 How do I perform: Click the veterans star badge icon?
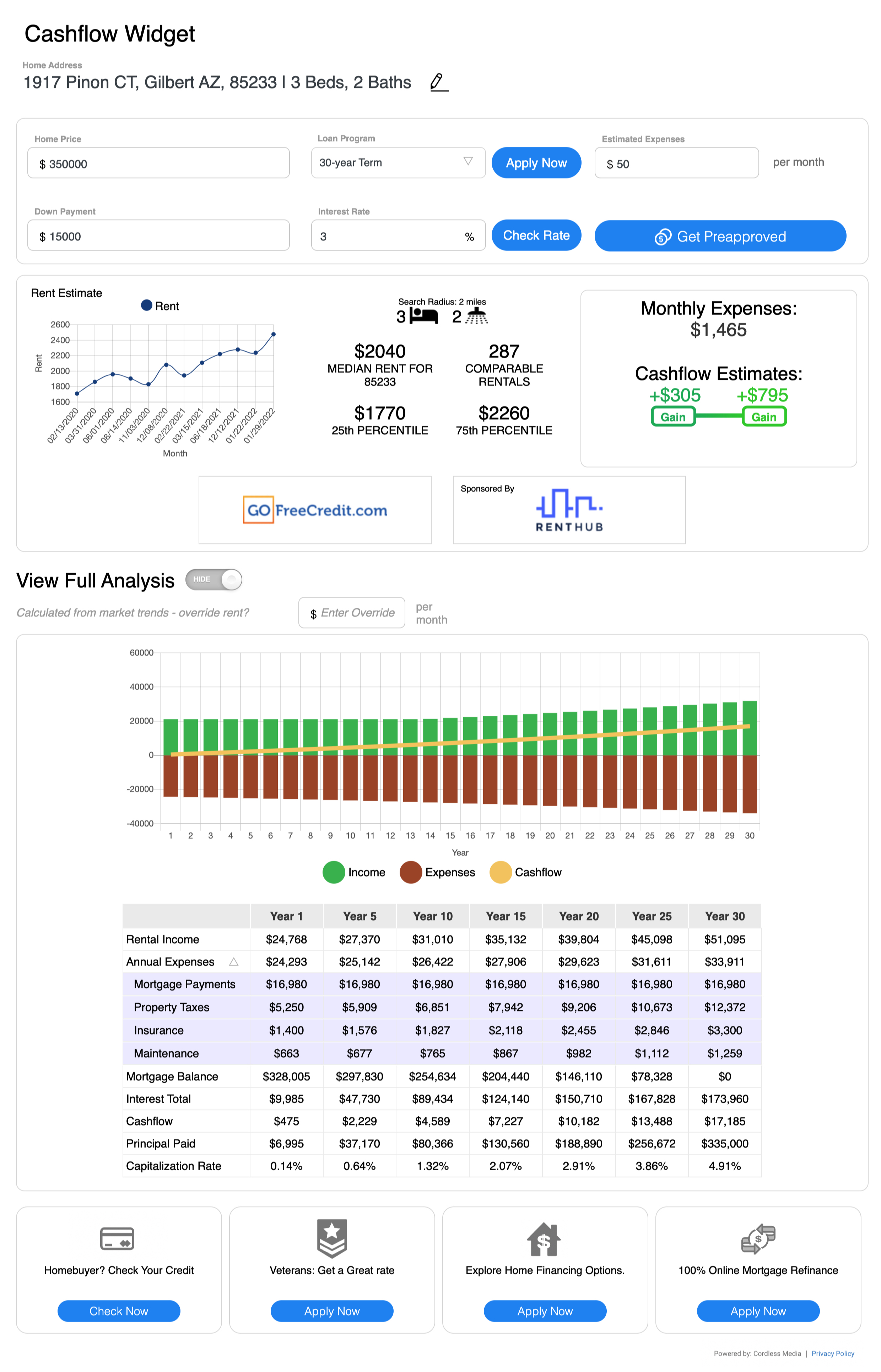point(332,1238)
